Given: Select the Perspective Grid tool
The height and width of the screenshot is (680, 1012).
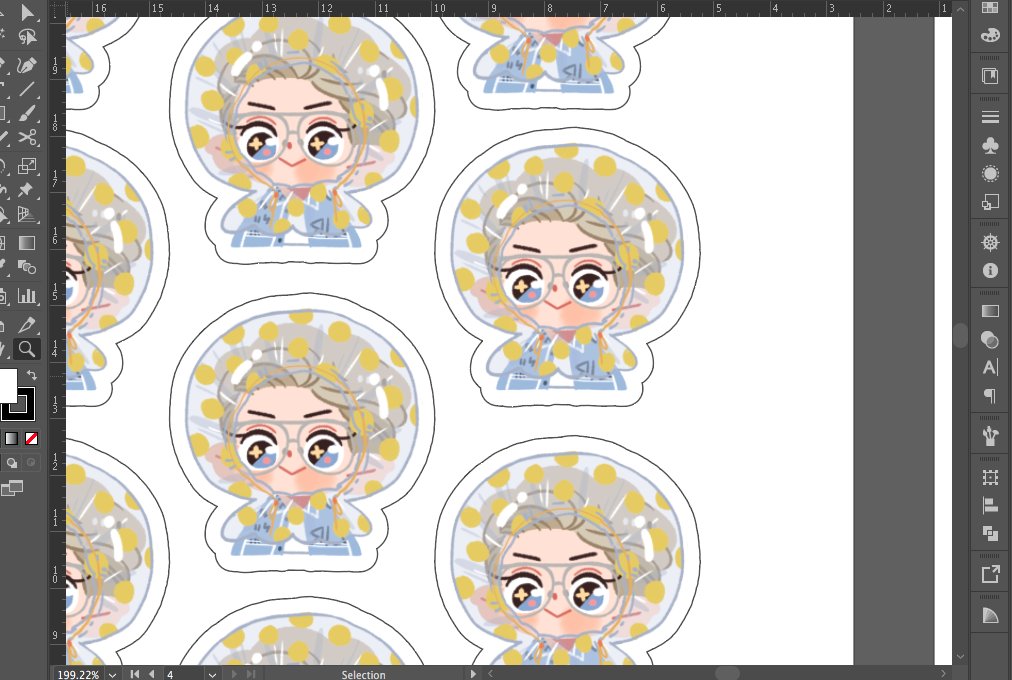Looking at the screenshot, I should coord(27,214).
